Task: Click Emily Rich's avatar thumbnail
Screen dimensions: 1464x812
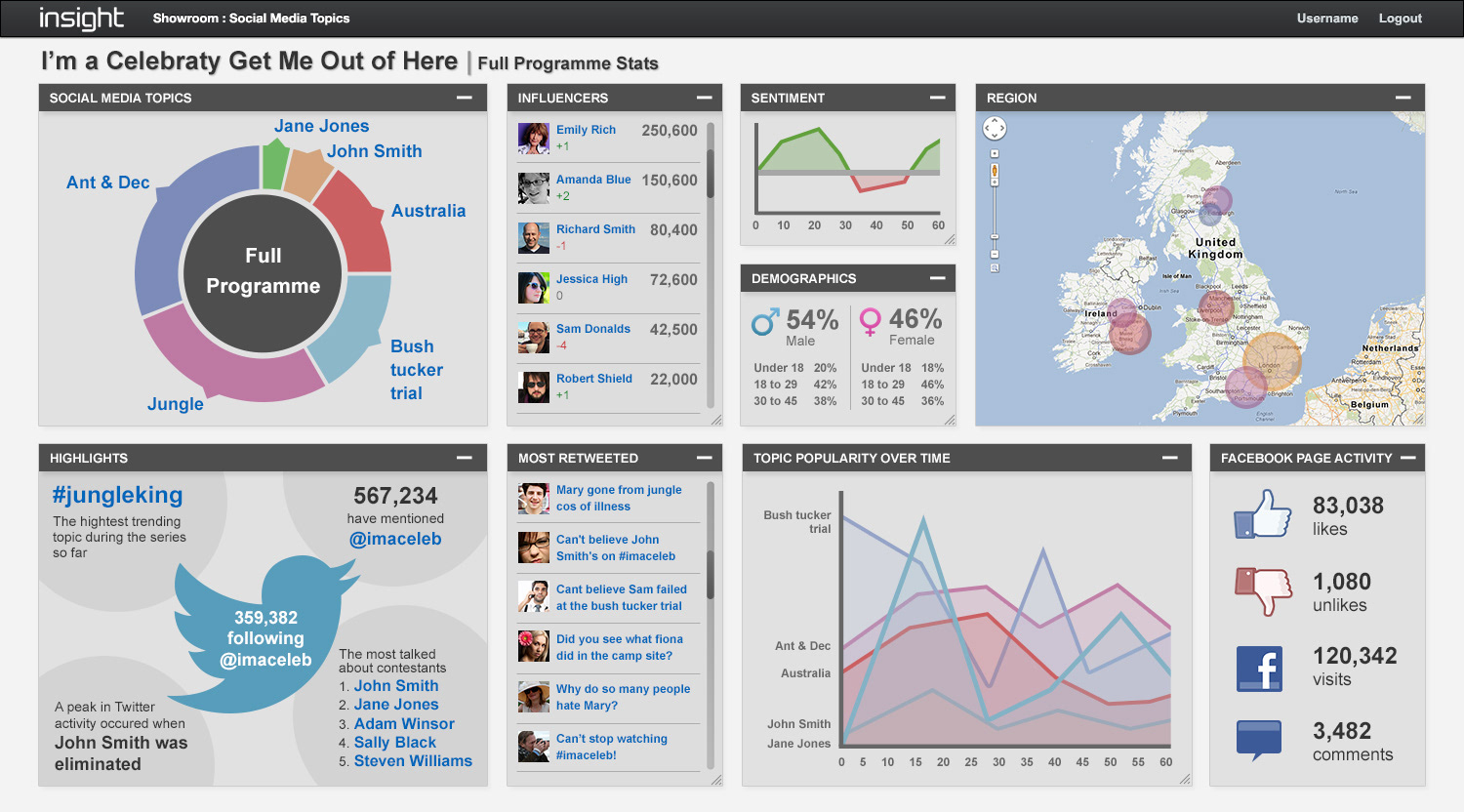Action: point(534,139)
